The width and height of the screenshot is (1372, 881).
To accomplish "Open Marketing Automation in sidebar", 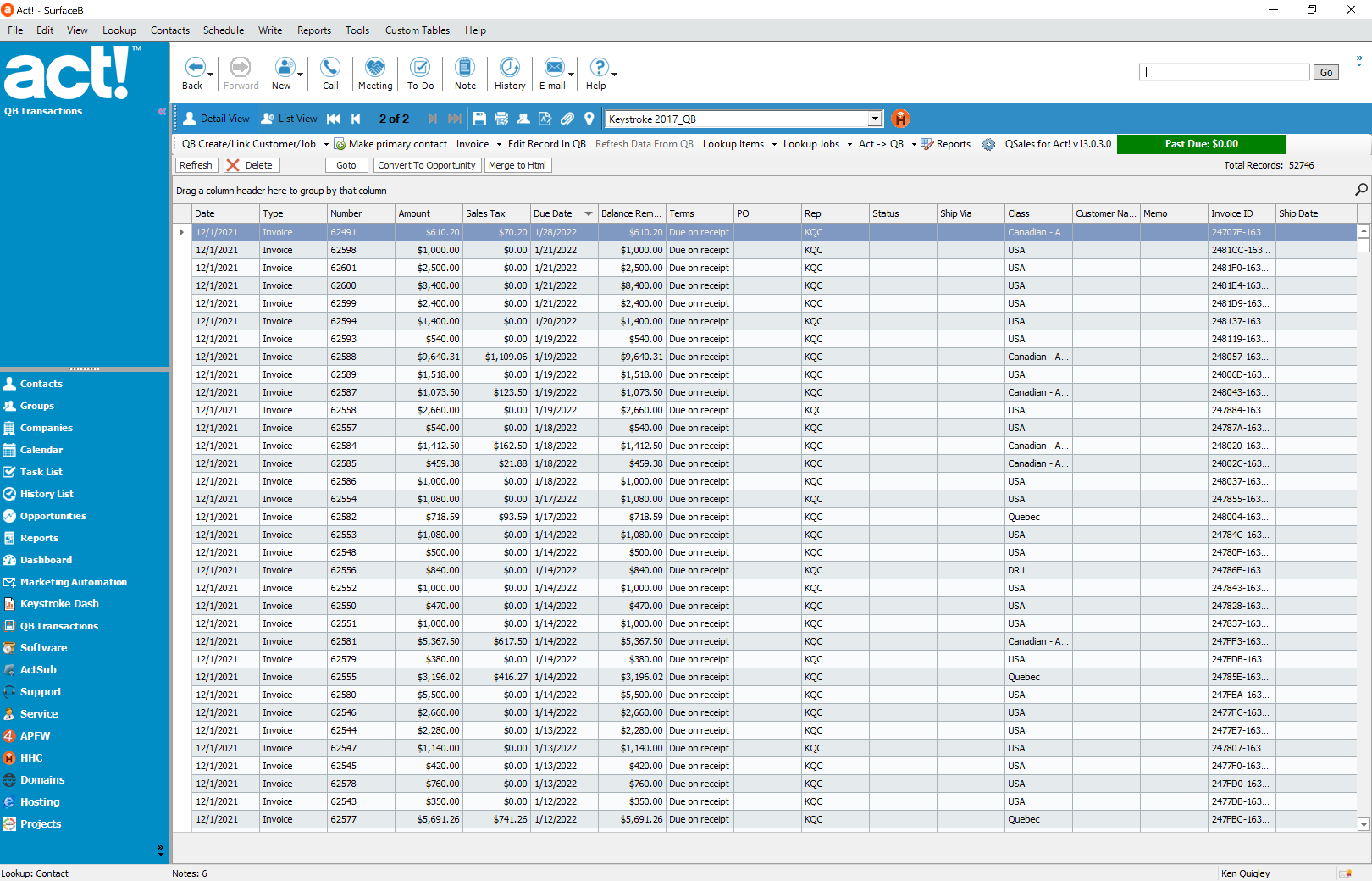I will coord(74,582).
